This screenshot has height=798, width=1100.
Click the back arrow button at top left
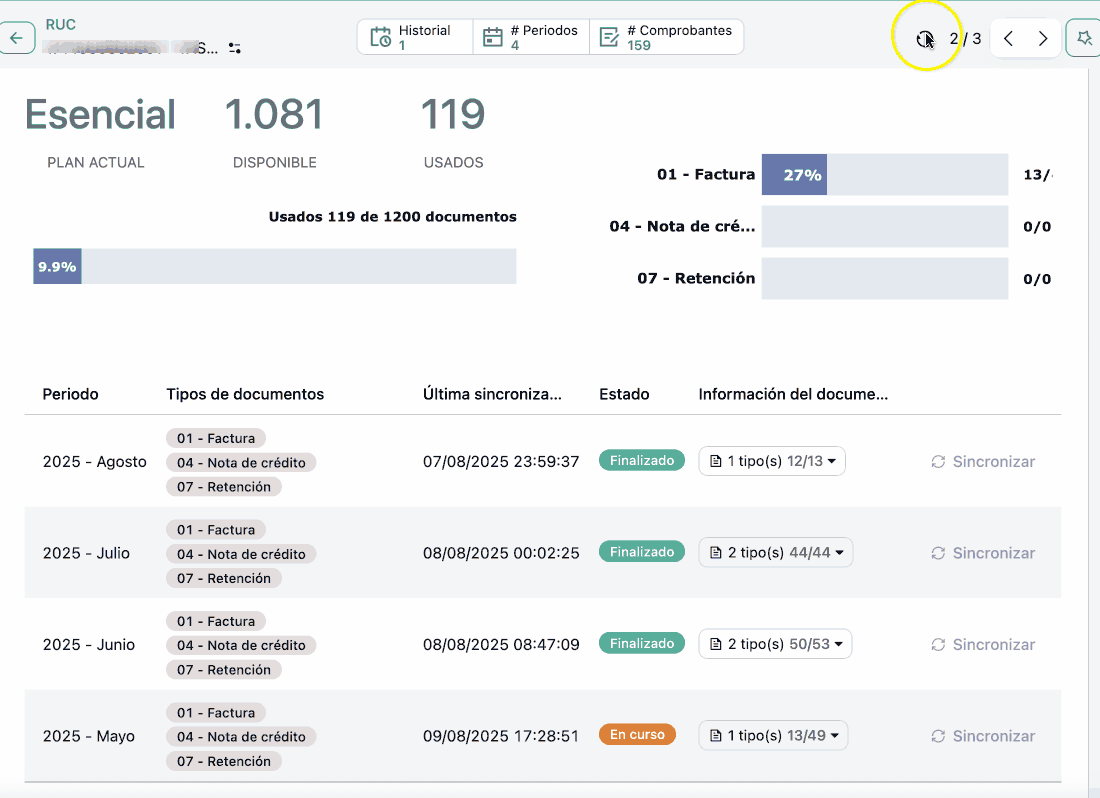click(x=18, y=37)
